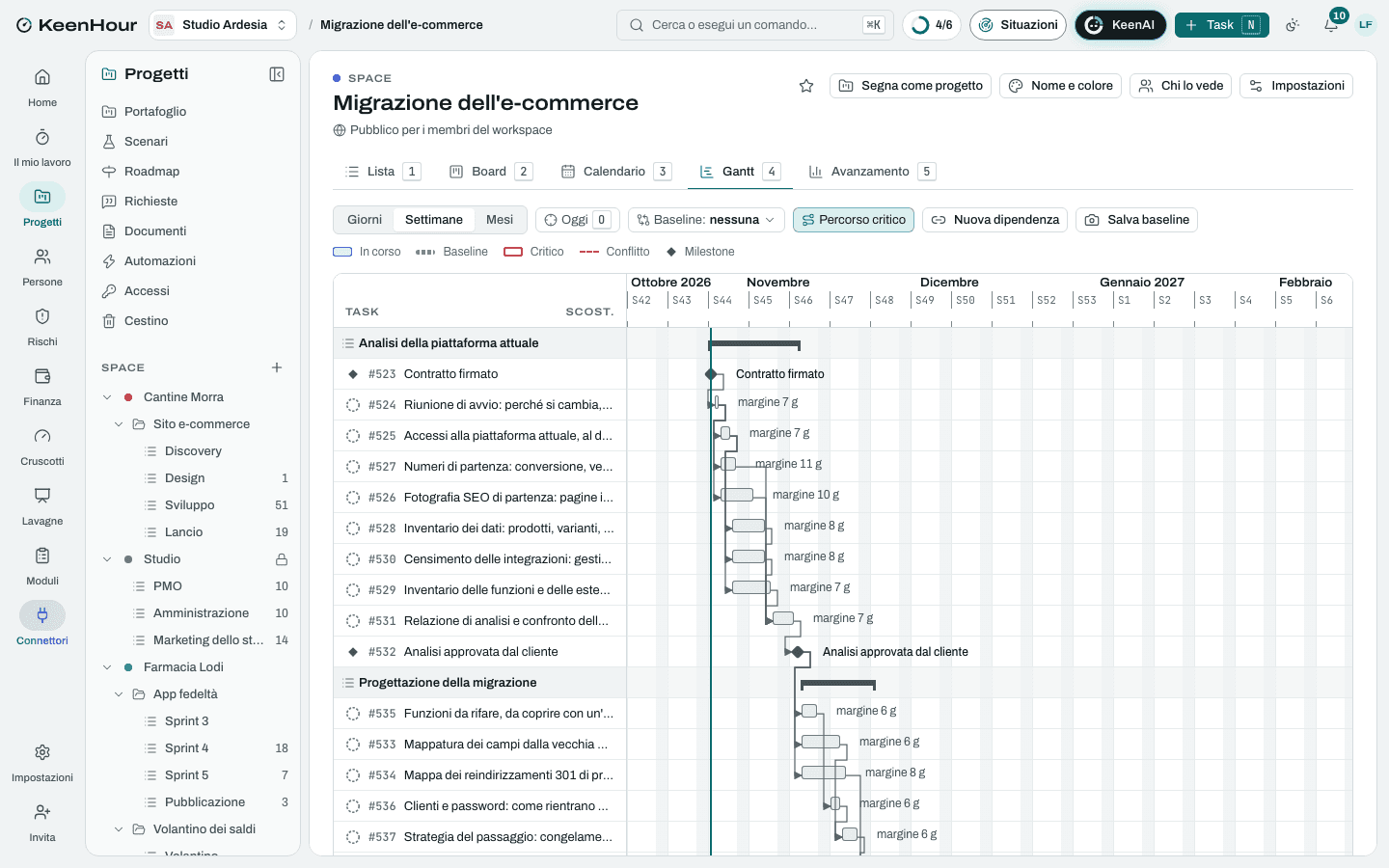Viewport: 1389px width, 868px height.
Task: Open Il mio lavoro in left rail
Action: [x=42, y=148]
